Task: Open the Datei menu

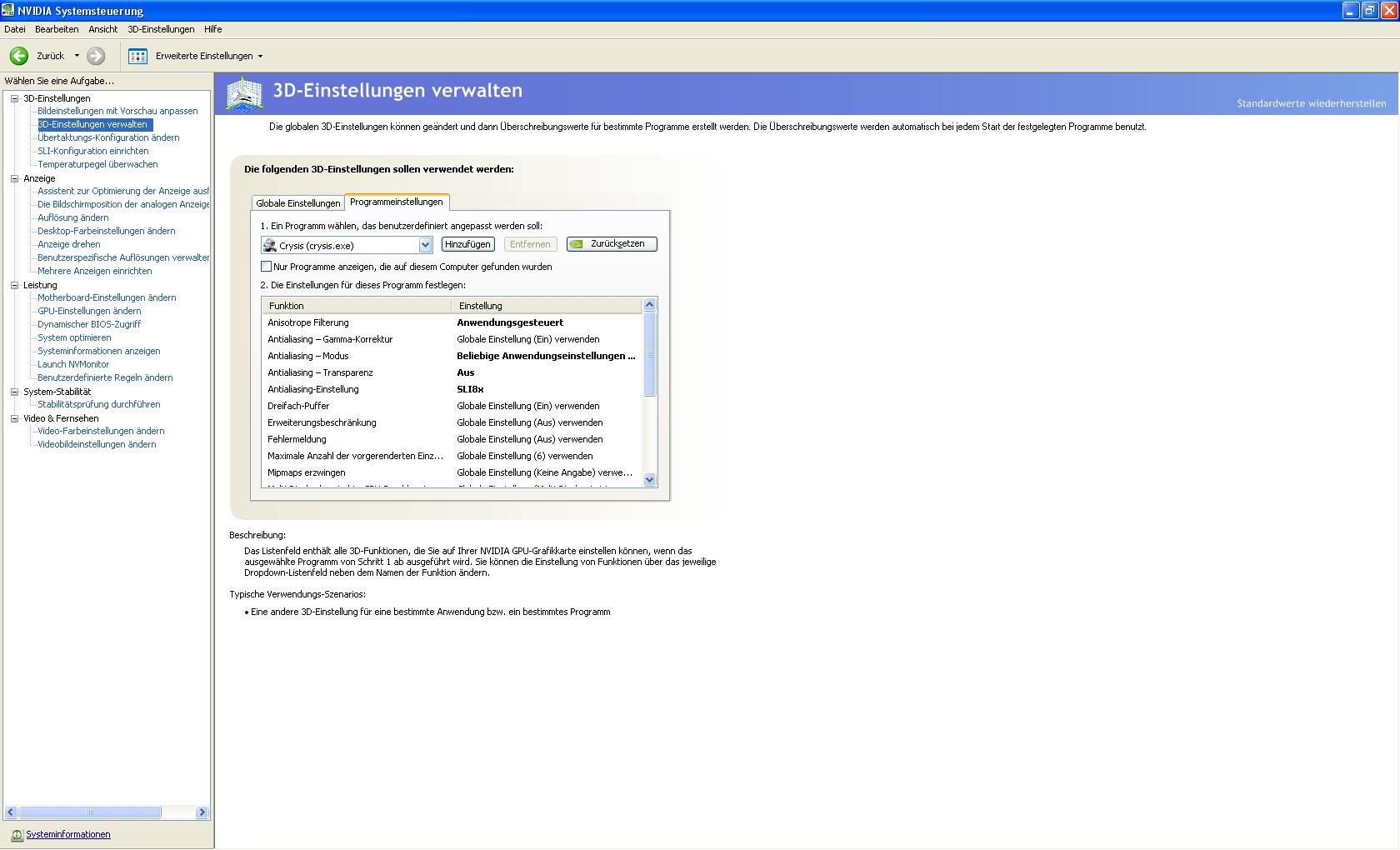Action: pos(15,29)
